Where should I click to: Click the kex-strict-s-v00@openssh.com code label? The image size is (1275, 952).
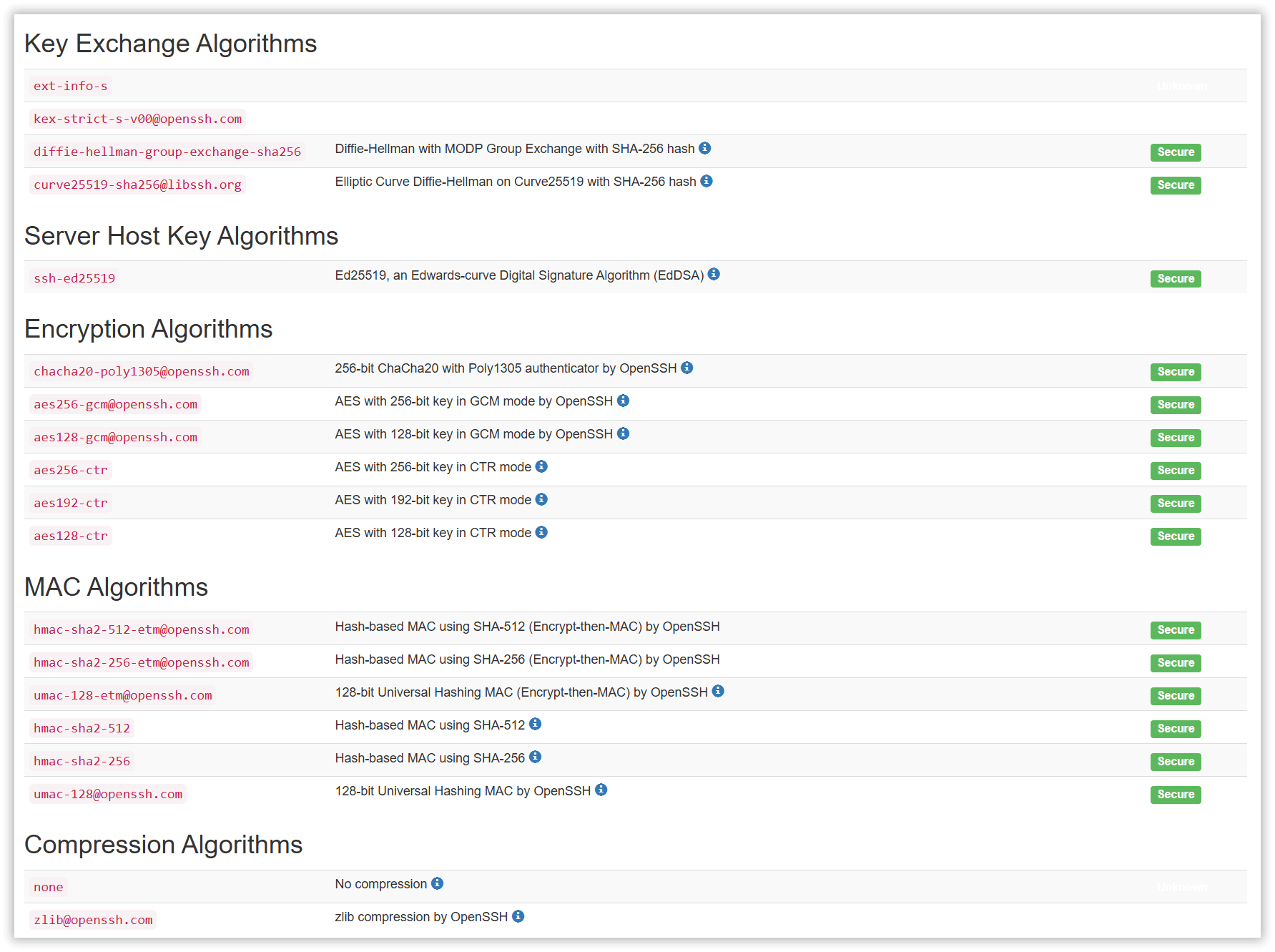coord(137,119)
